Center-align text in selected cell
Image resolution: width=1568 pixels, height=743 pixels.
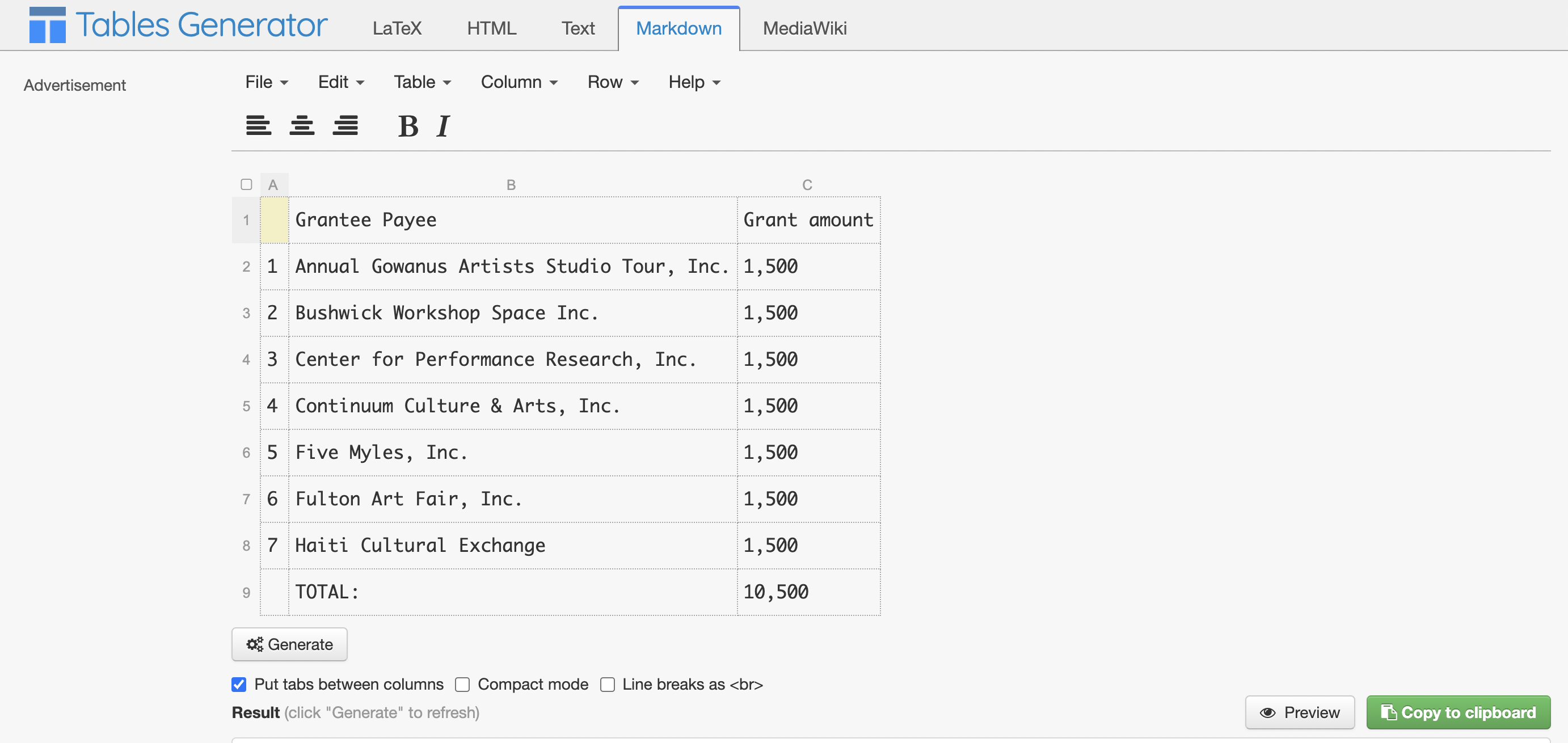click(302, 125)
